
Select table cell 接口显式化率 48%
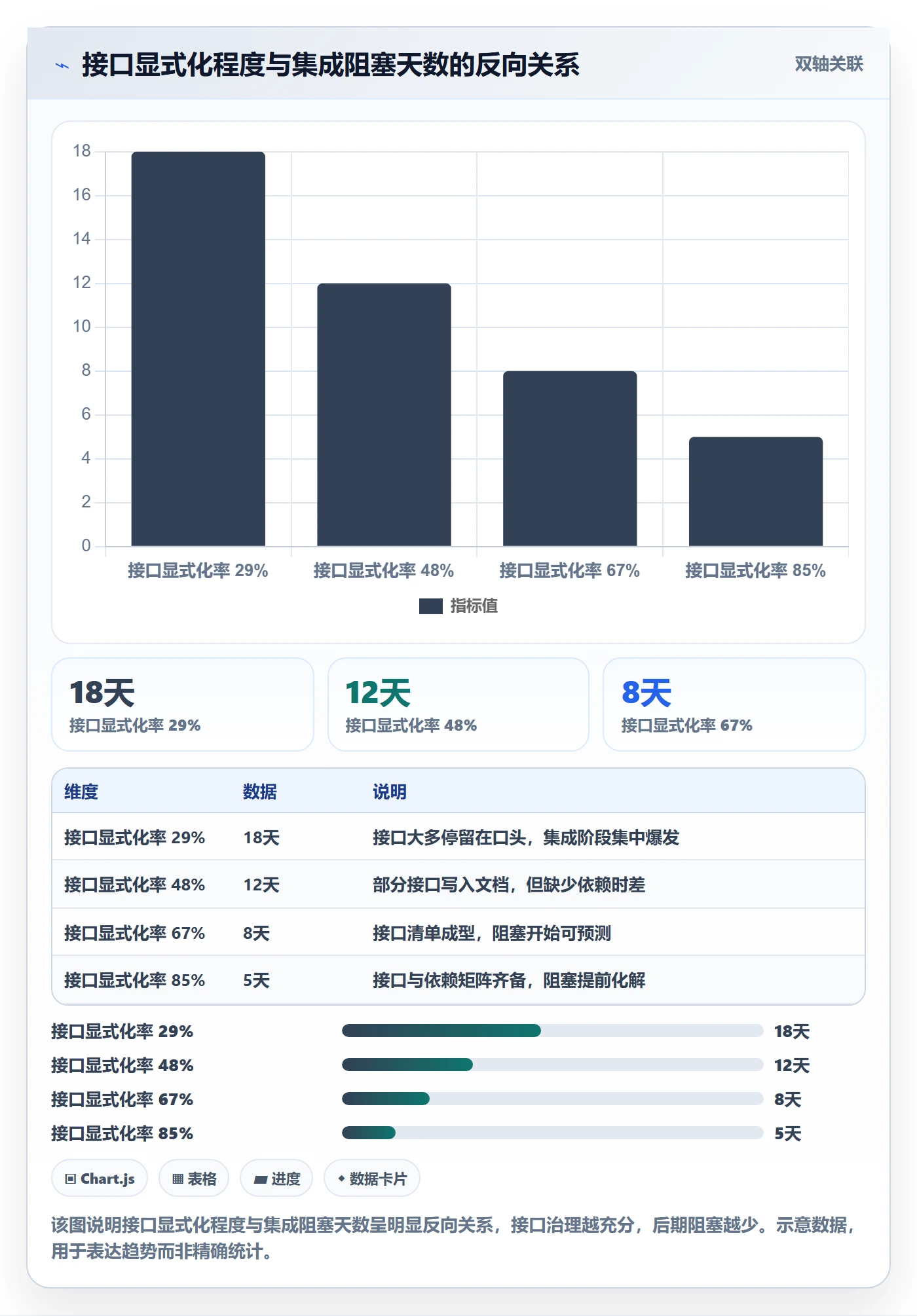click(x=134, y=885)
